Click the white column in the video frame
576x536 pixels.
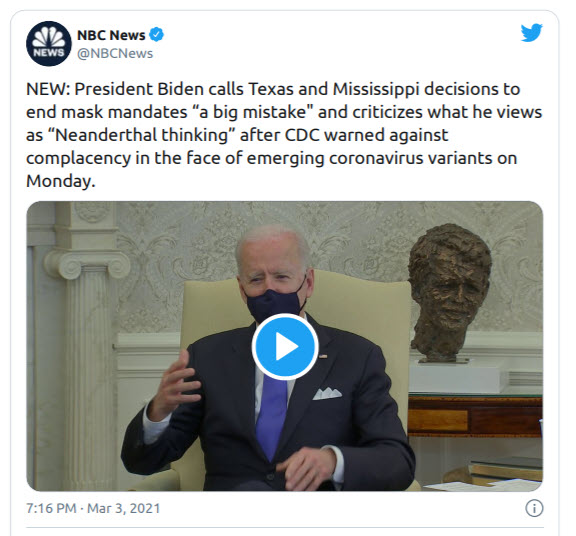pyautogui.click(x=87, y=353)
